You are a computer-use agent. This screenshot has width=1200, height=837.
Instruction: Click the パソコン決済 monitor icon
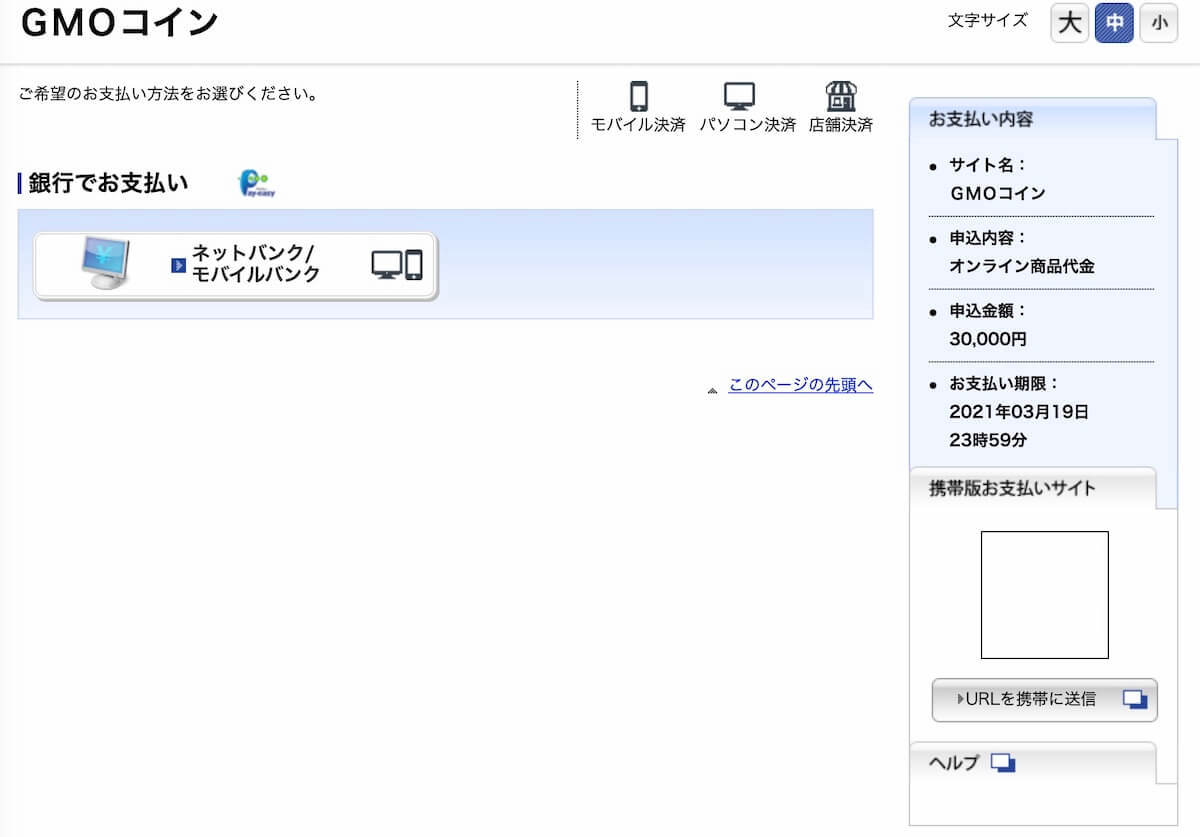pyautogui.click(x=740, y=97)
